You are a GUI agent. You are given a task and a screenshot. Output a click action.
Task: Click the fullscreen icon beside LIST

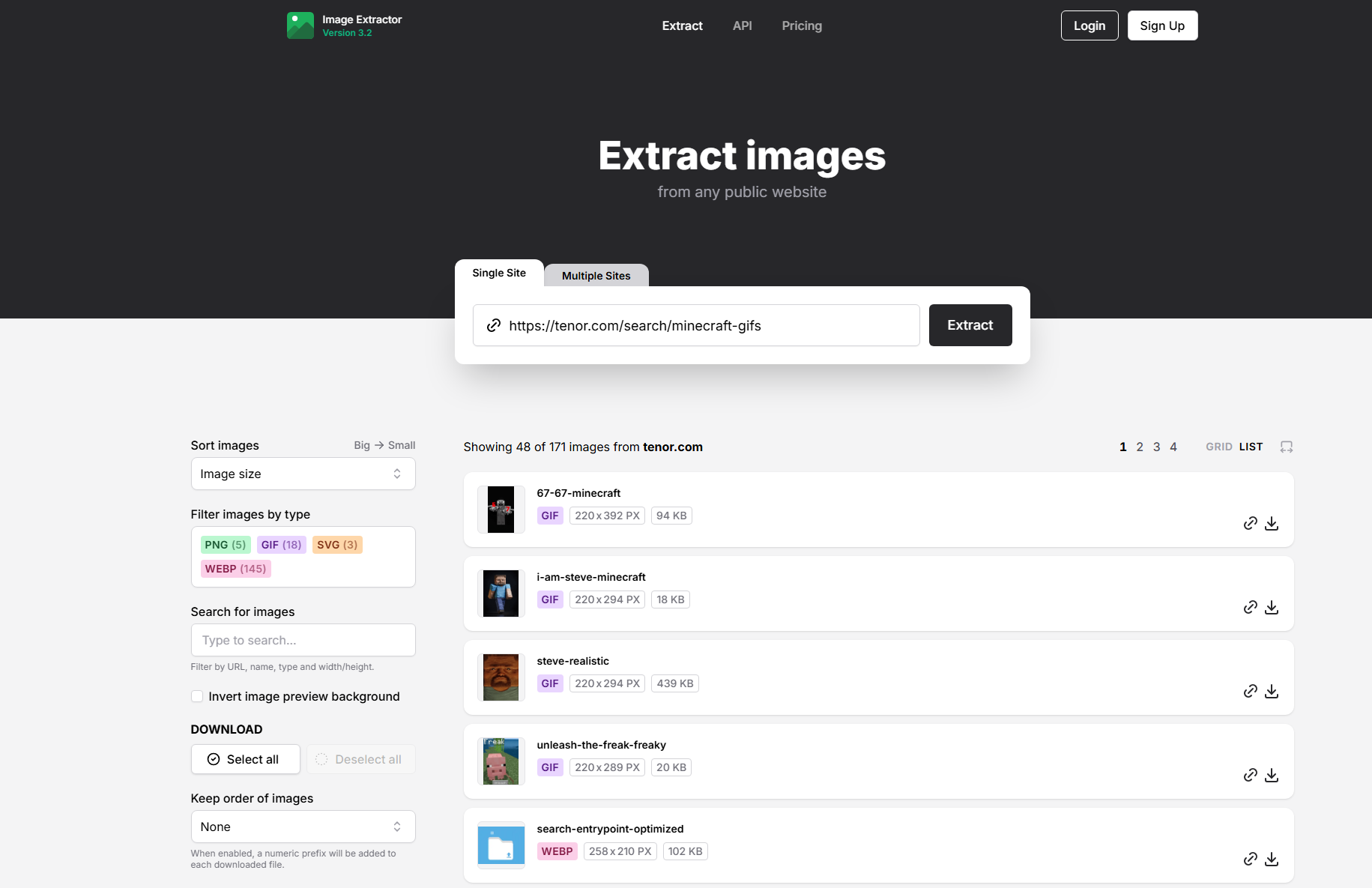[x=1287, y=447]
